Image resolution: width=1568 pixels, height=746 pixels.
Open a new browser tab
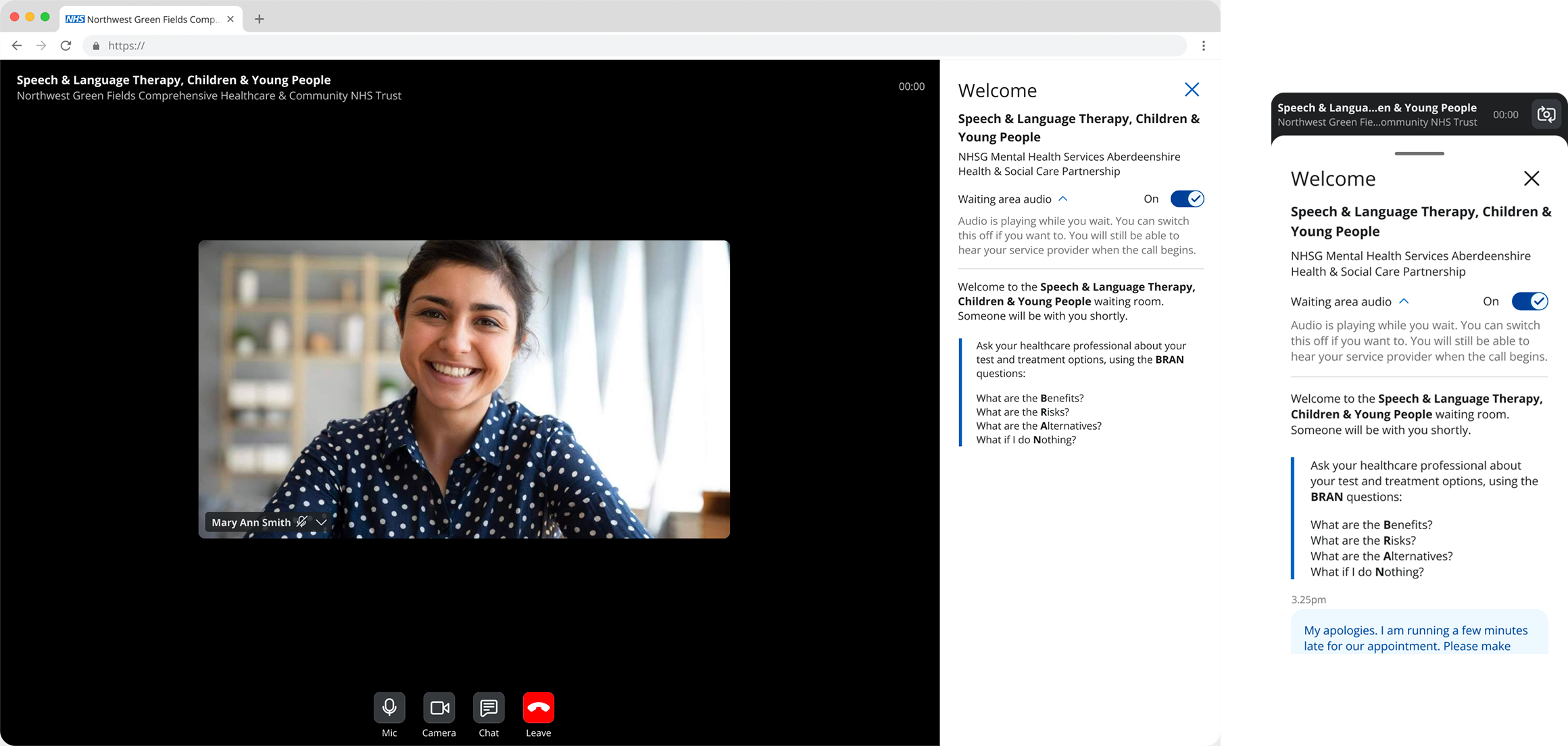(260, 19)
